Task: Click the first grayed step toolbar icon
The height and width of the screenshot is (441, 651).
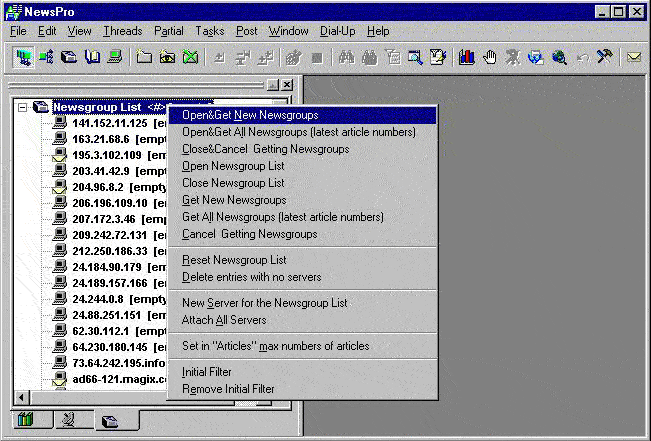Action: point(219,57)
